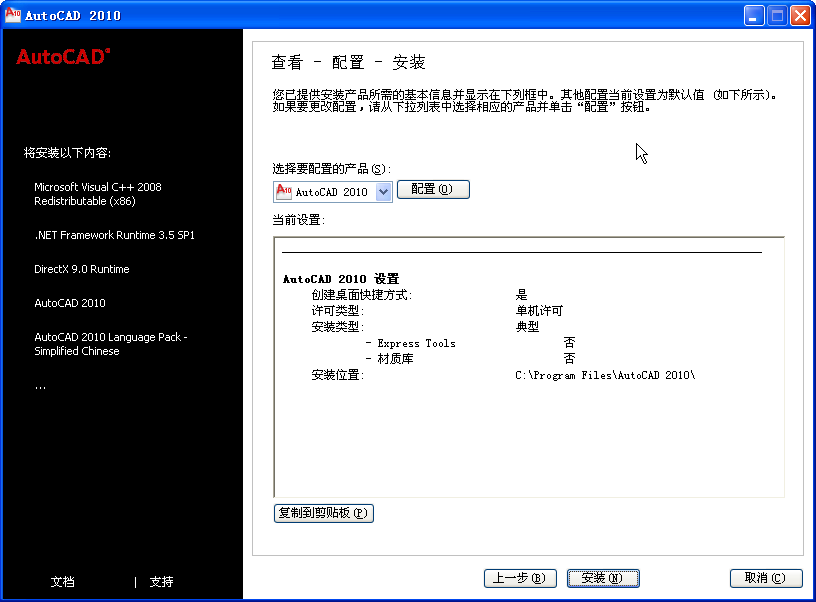This screenshot has height=602, width=816.
Task: Open the 文档 documentation link
Action: tap(62, 582)
